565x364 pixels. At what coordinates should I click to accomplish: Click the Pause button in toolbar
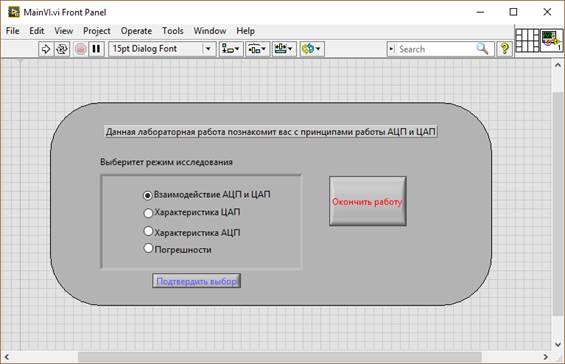click(x=96, y=49)
